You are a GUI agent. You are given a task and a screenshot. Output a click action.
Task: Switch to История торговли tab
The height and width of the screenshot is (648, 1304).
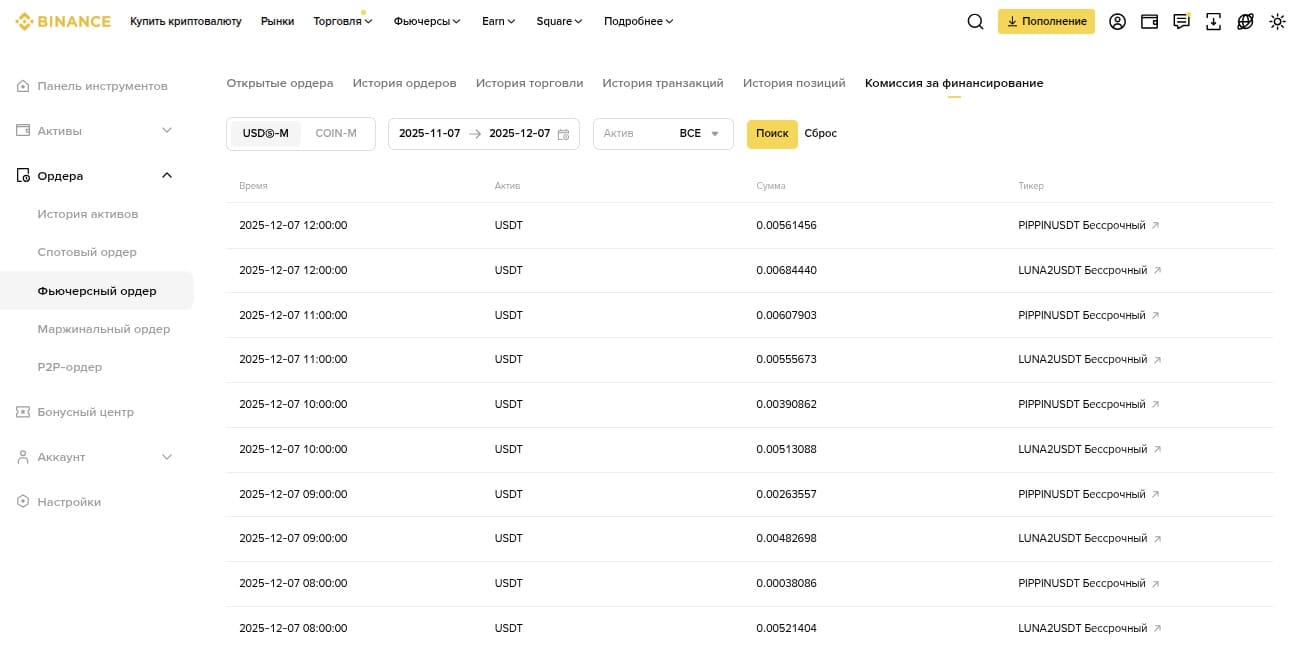point(530,83)
